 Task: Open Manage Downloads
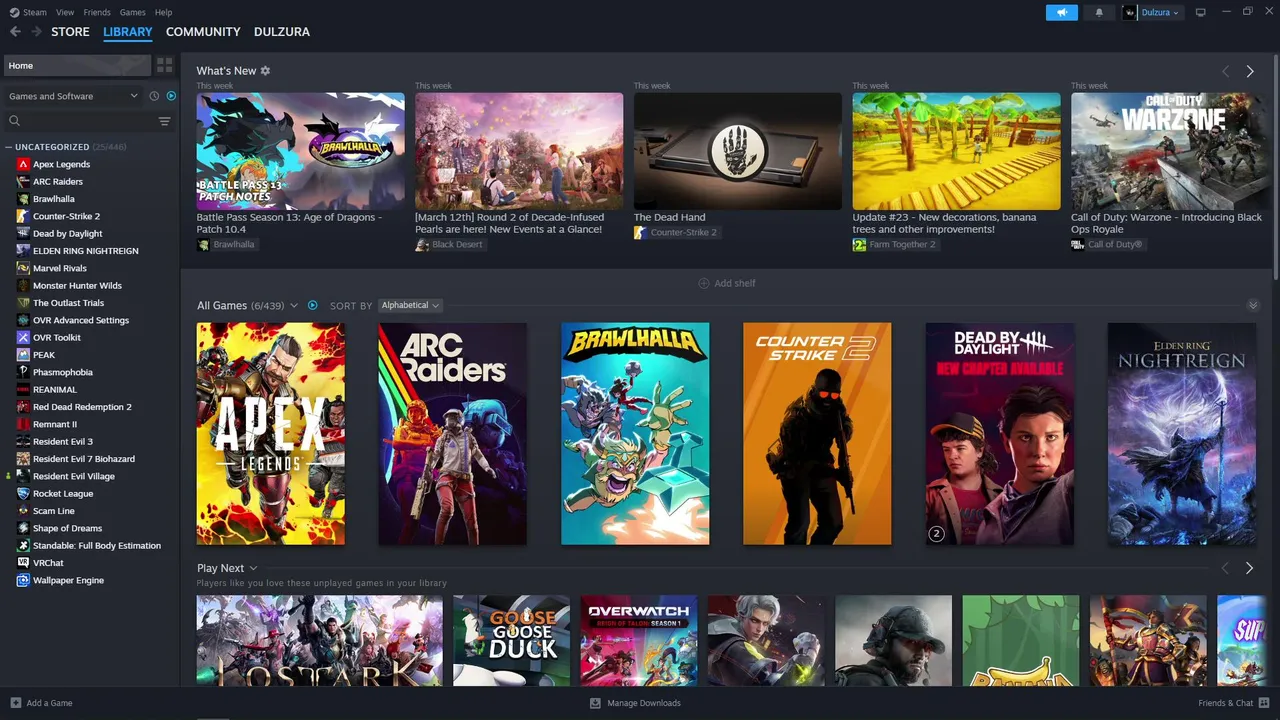point(635,703)
